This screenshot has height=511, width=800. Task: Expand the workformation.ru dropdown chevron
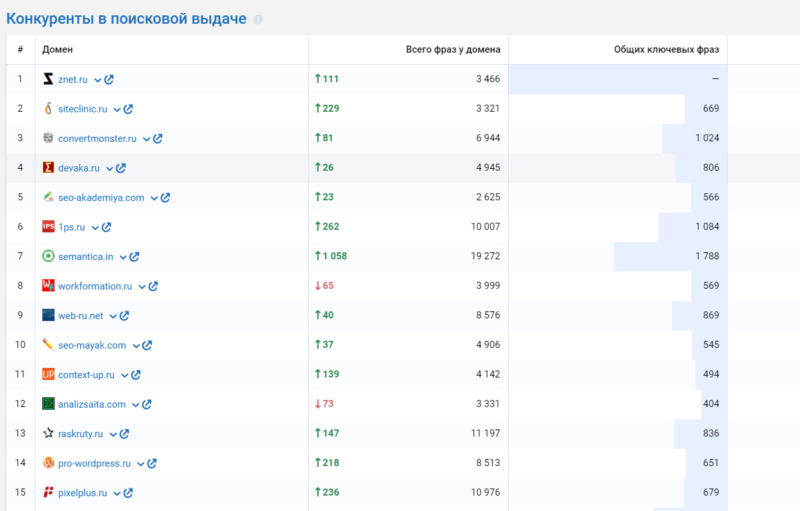tap(142, 288)
